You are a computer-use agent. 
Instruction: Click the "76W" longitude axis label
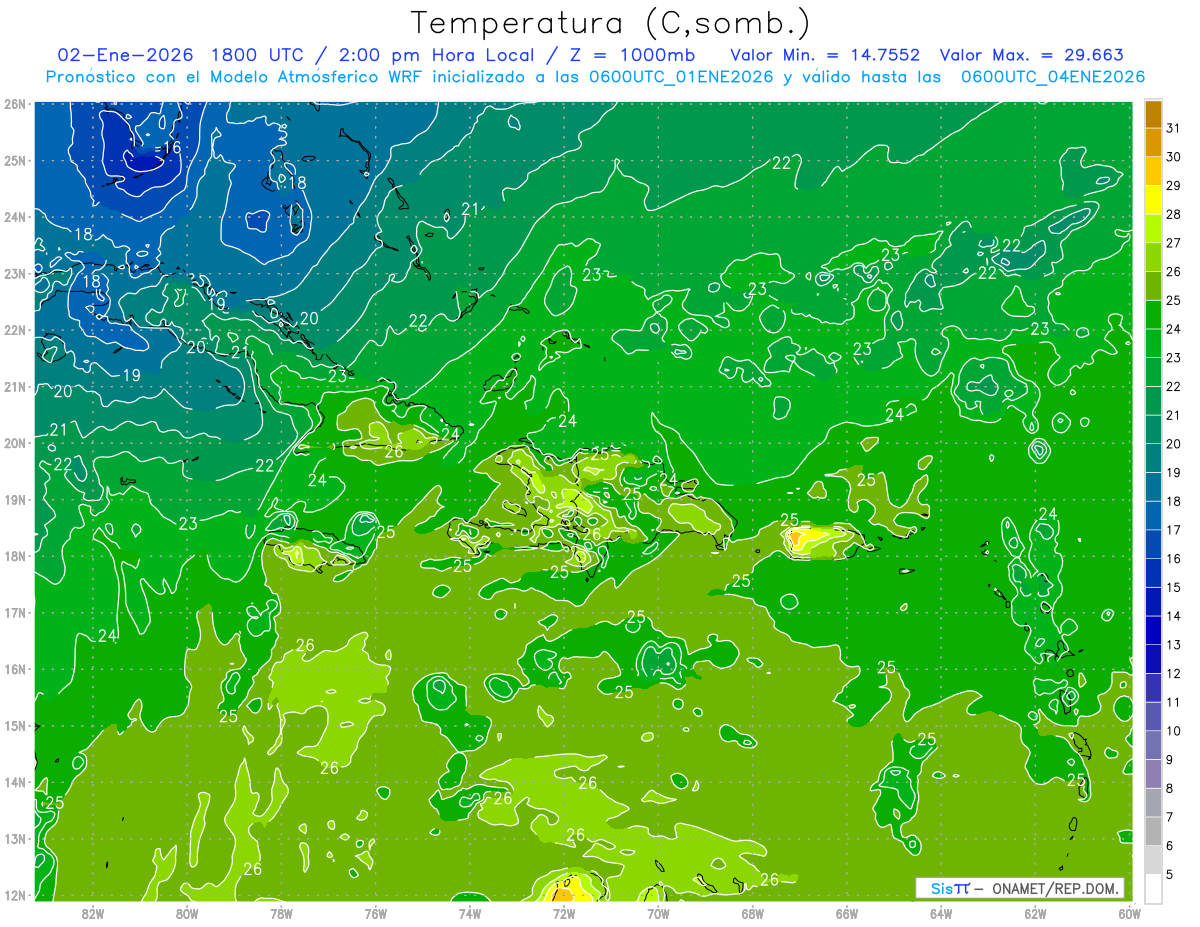click(x=376, y=913)
